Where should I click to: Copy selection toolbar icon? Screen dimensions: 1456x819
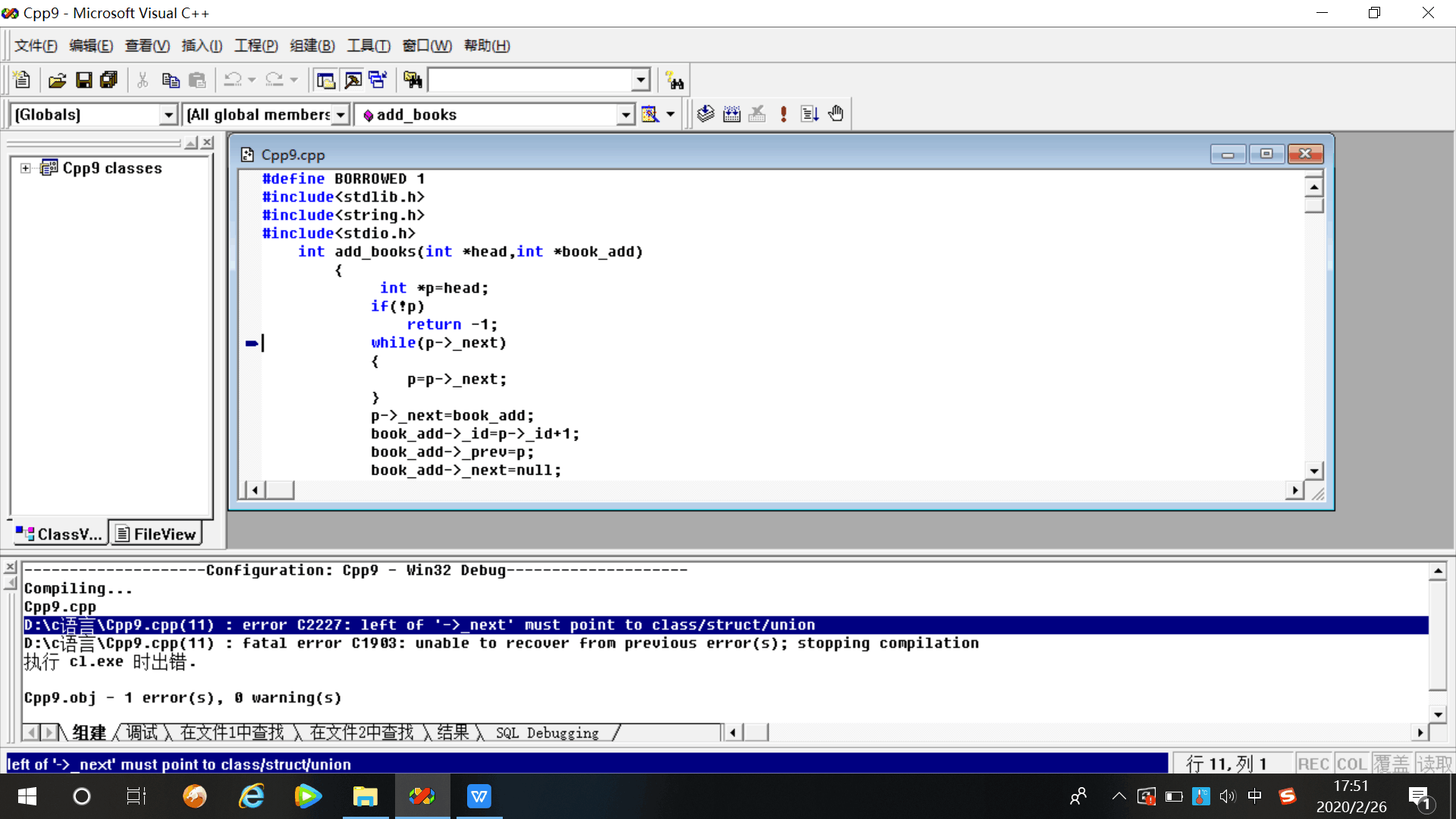(x=171, y=80)
